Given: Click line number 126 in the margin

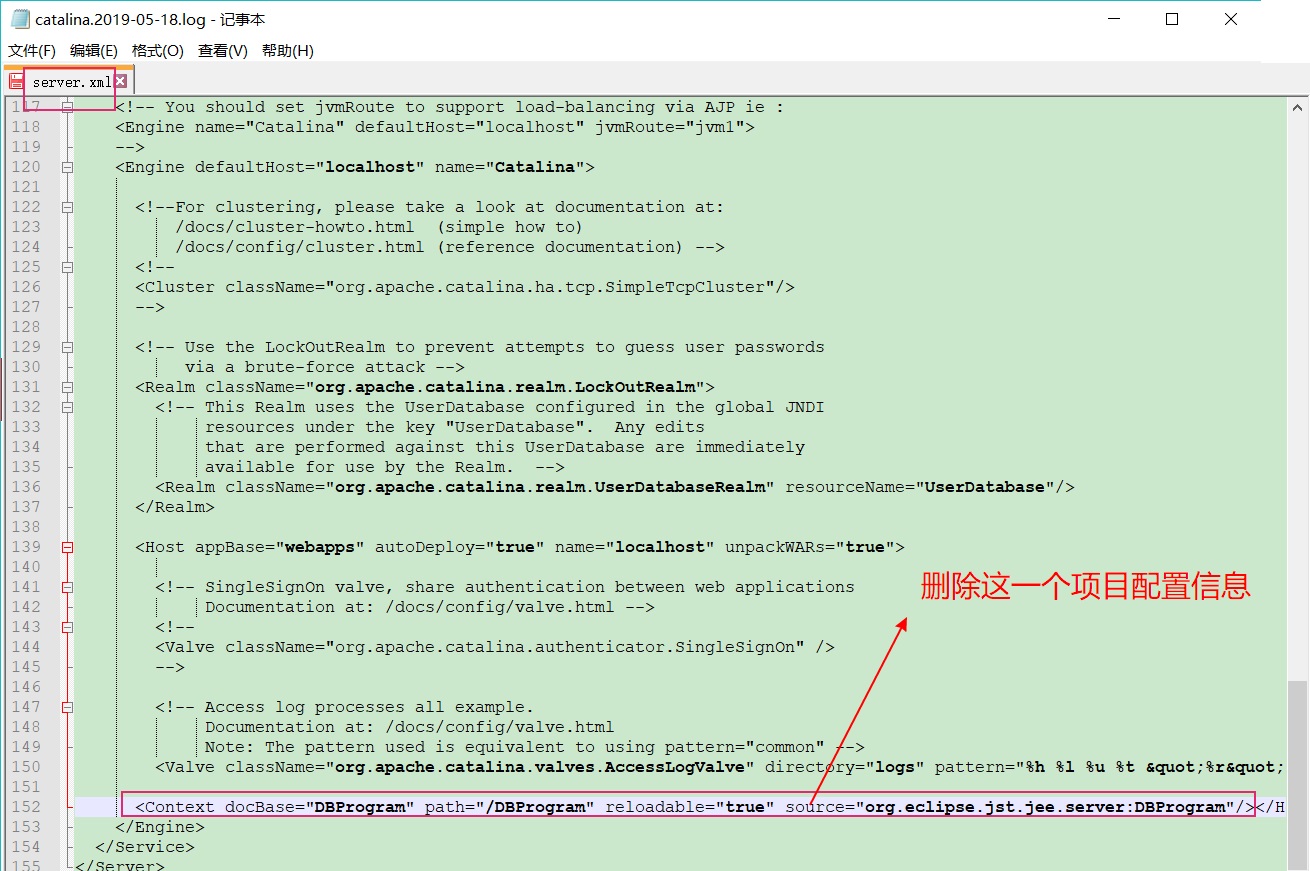Looking at the screenshot, I should click(x=26, y=287).
